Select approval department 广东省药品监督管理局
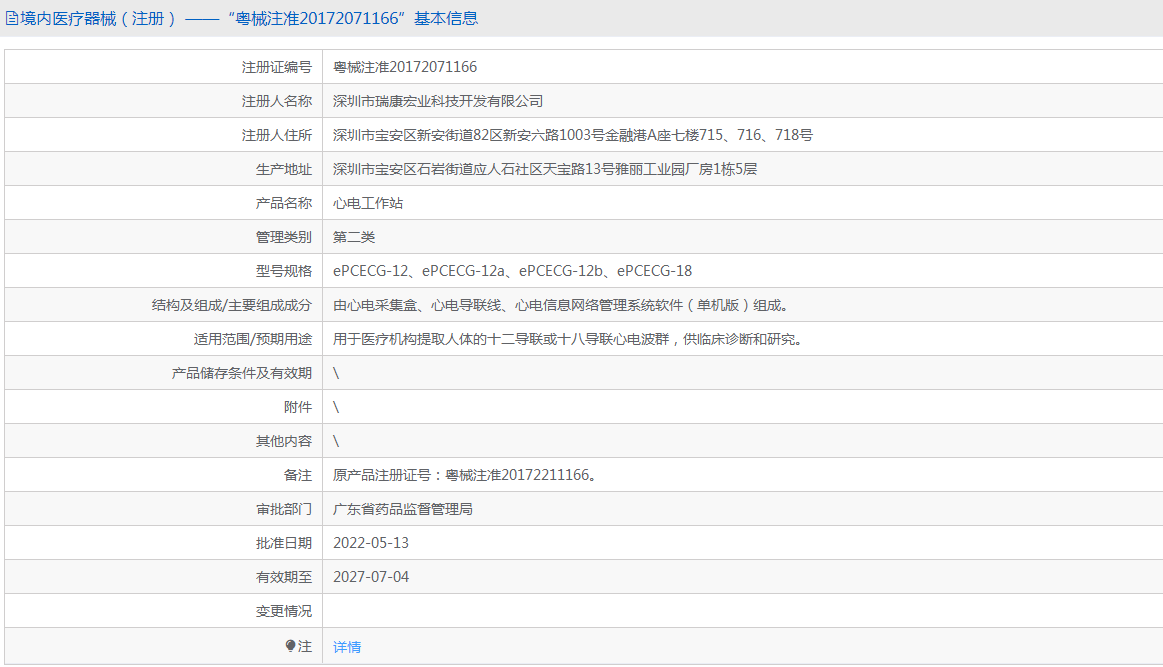 click(403, 509)
